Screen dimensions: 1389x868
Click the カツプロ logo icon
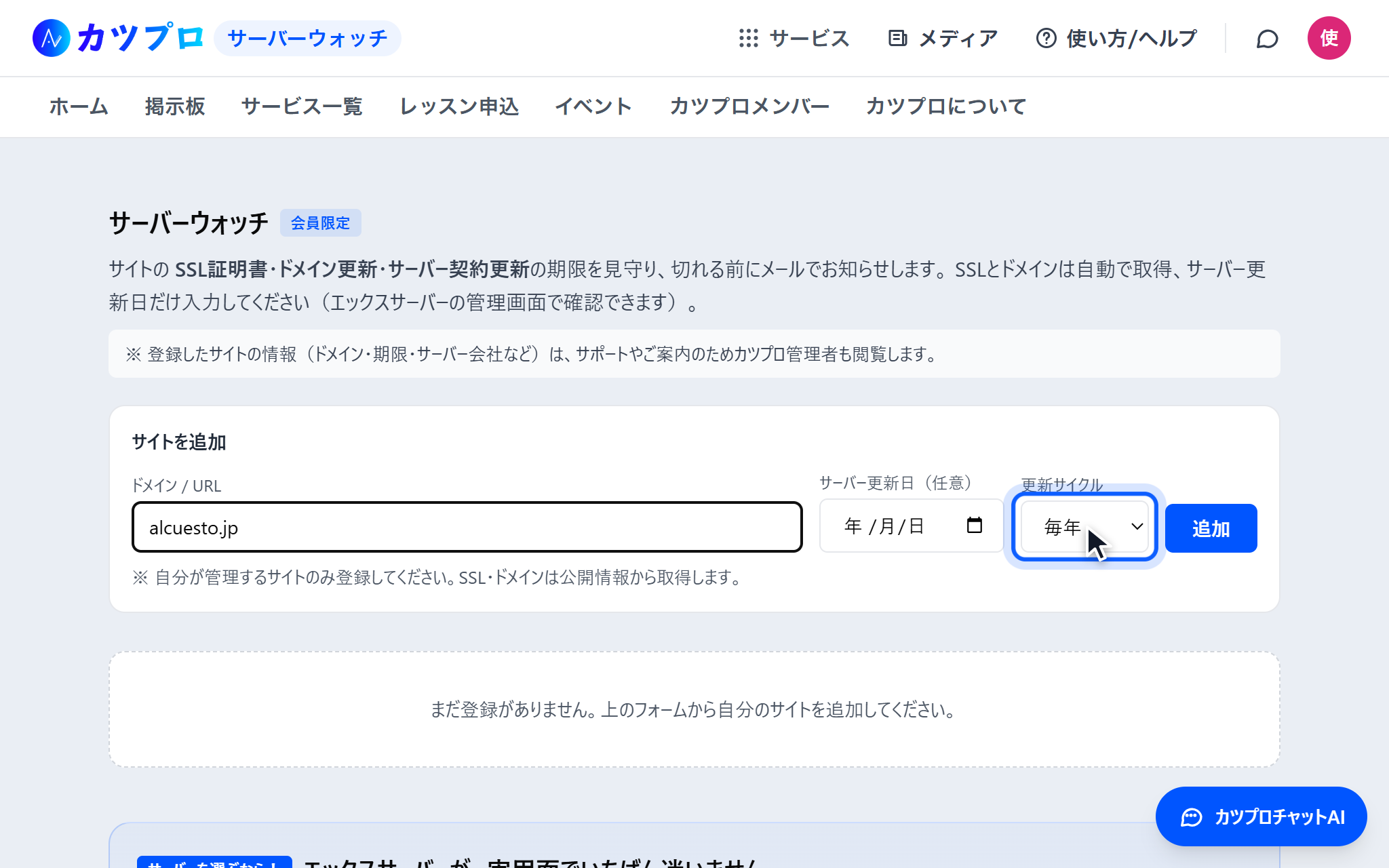click(x=52, y=38)
